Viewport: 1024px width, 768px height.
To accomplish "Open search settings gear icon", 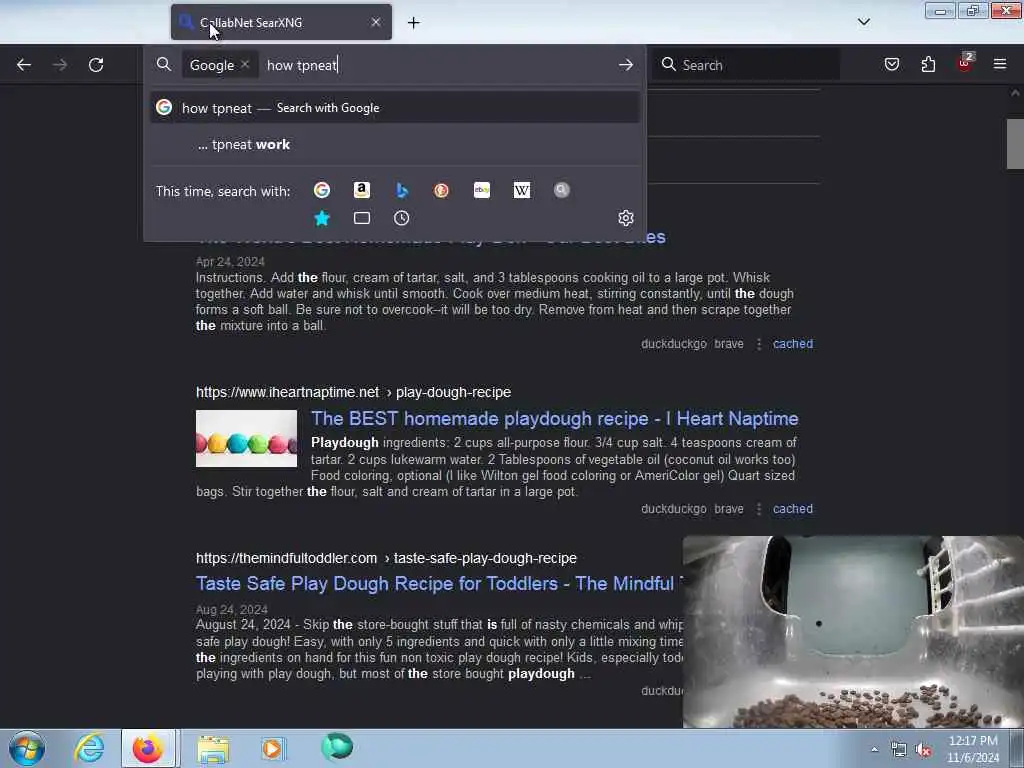I will tap(626, 217).
